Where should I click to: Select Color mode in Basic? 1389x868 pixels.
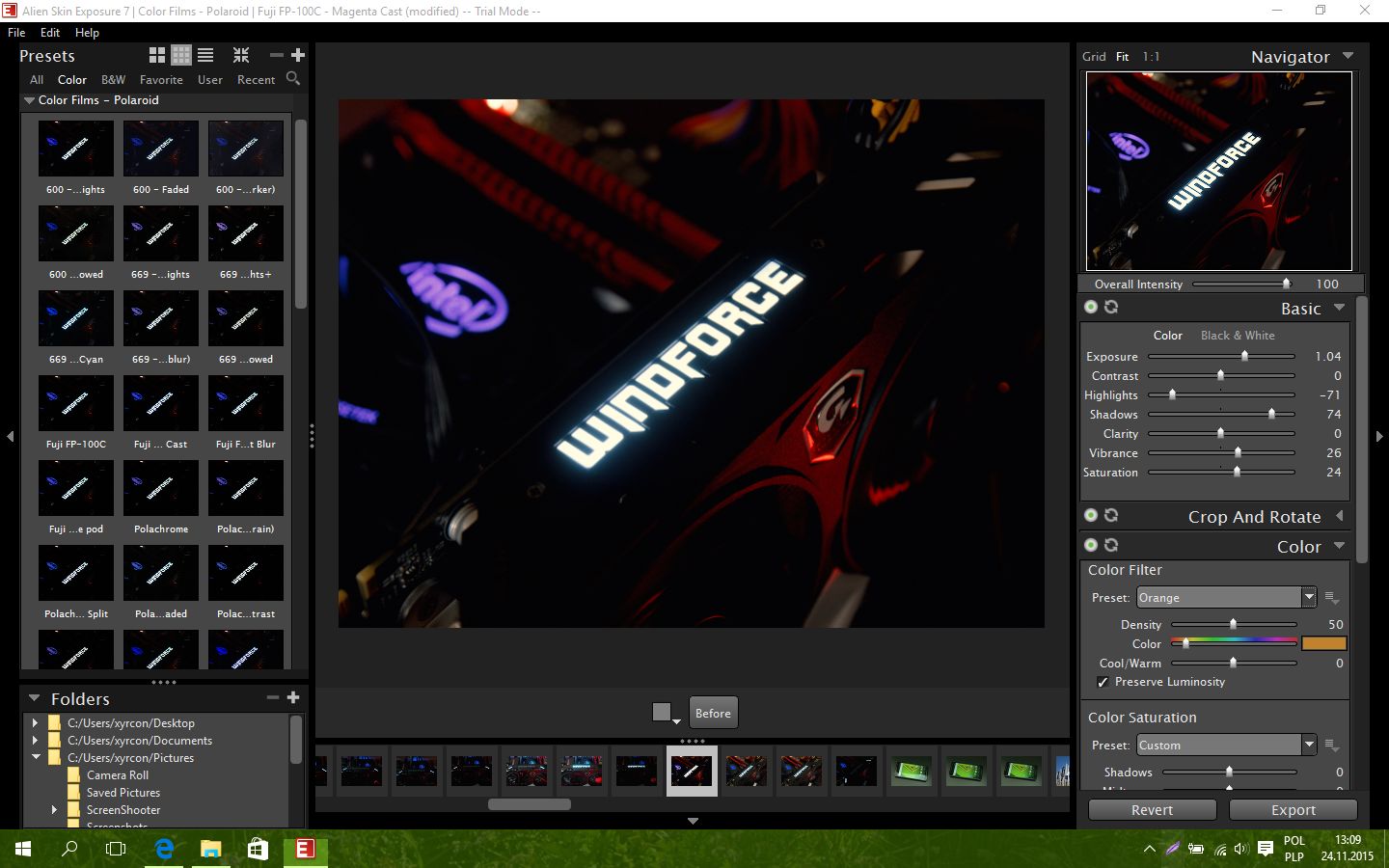1167,336
